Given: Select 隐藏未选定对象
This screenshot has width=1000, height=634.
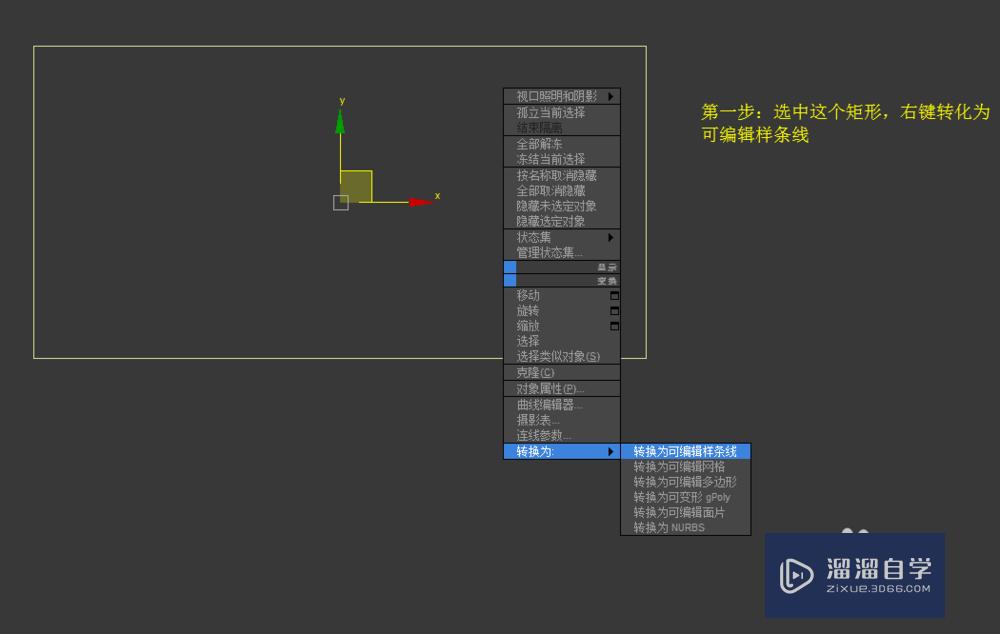Looking at the screenshot, I should coord(562,205).
